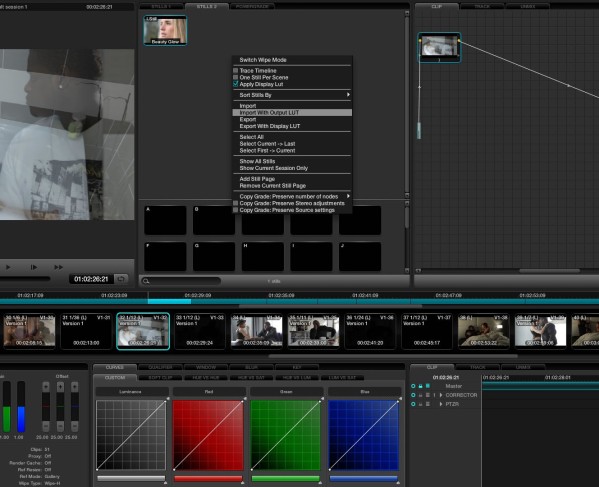Toggle the Master track lock icon
599x487 pixels.
pyautogui.click(x=420, y=386)
